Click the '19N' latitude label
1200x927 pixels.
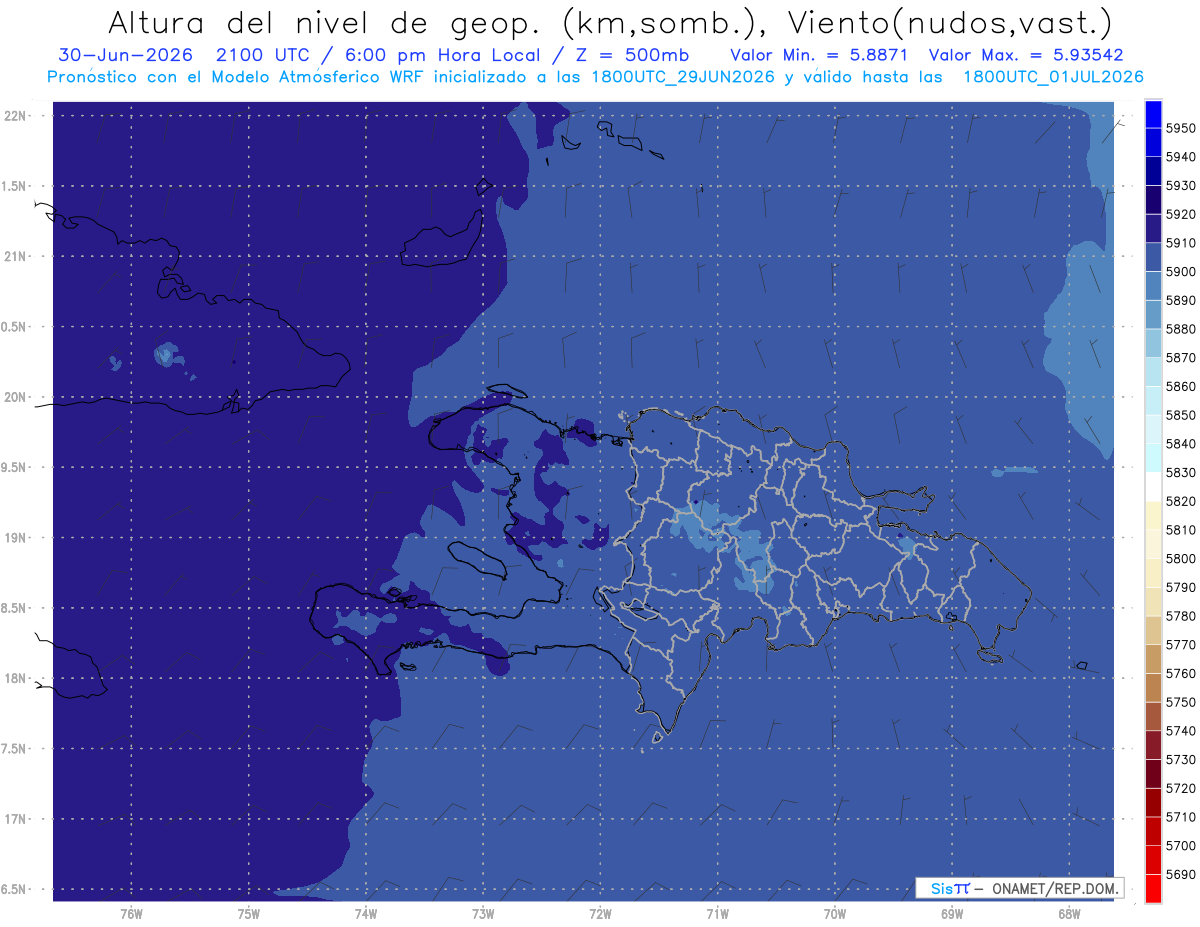(x=15, y=538)
